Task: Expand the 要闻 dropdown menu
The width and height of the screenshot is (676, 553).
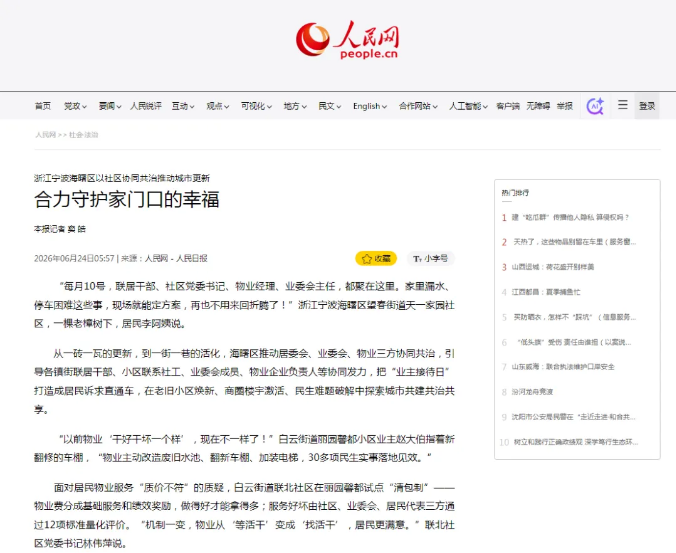Action: (110, 106)
